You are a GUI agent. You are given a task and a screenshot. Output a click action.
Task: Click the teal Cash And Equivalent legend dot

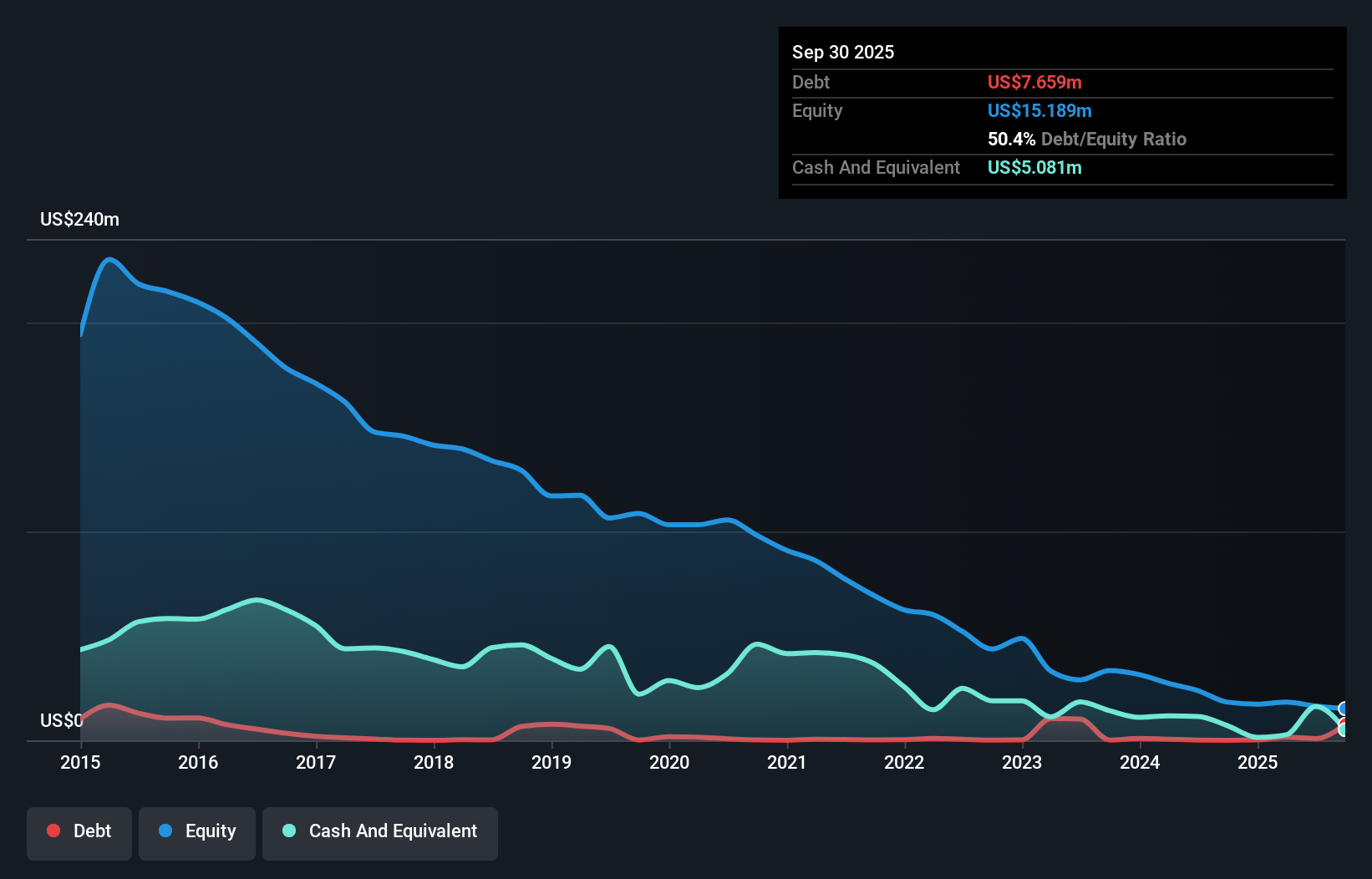pyautogui.click(x=289, y=831)
